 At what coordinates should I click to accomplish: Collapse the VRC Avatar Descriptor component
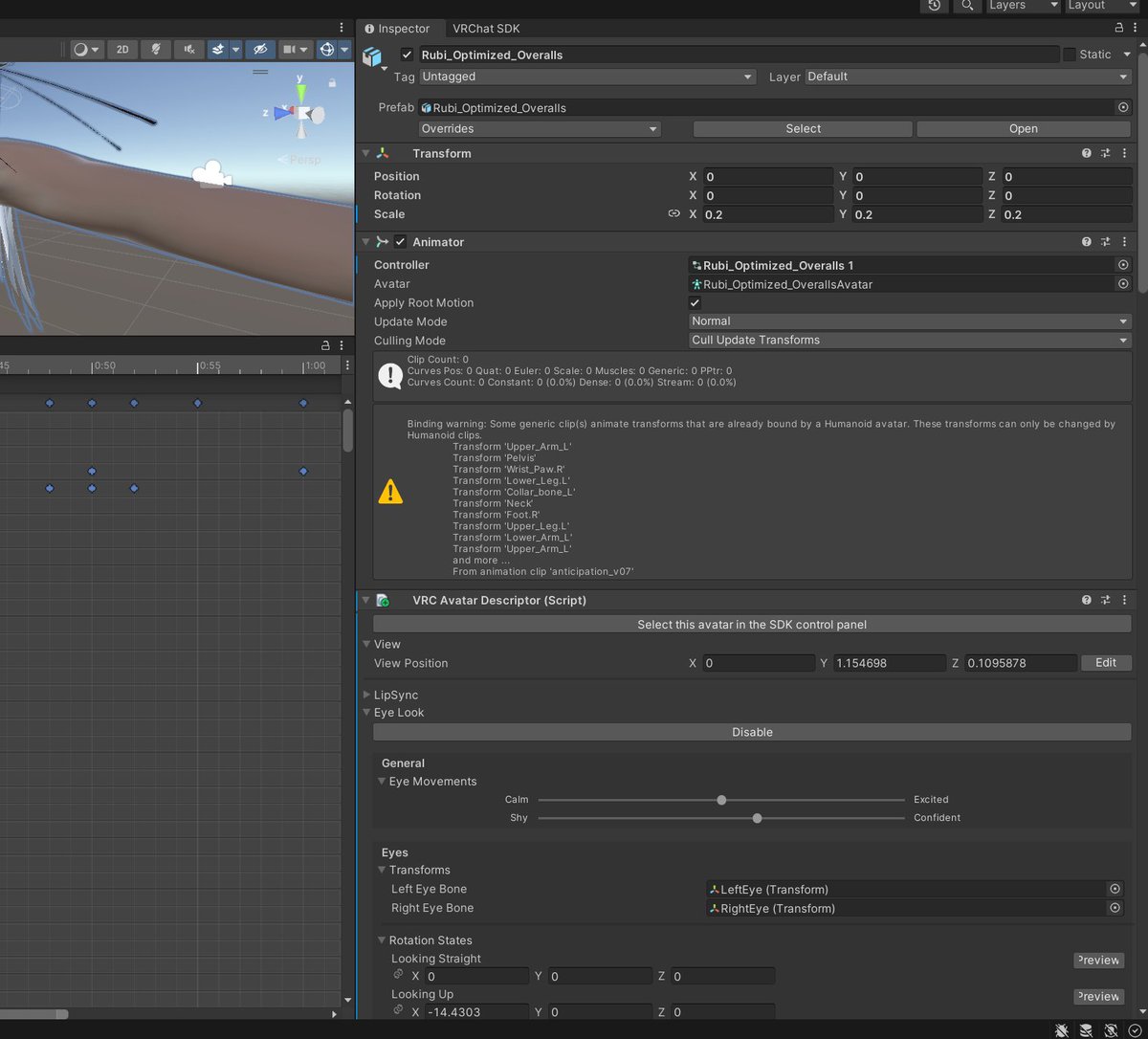click(365, 600)
